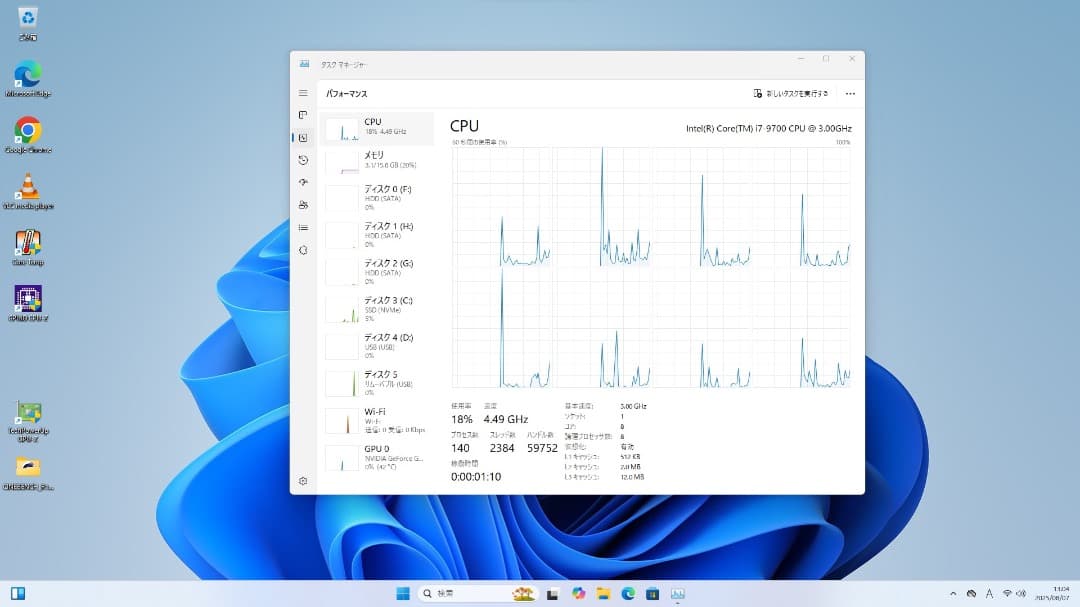
Task: Open the Users view
Action: point(303,204)
